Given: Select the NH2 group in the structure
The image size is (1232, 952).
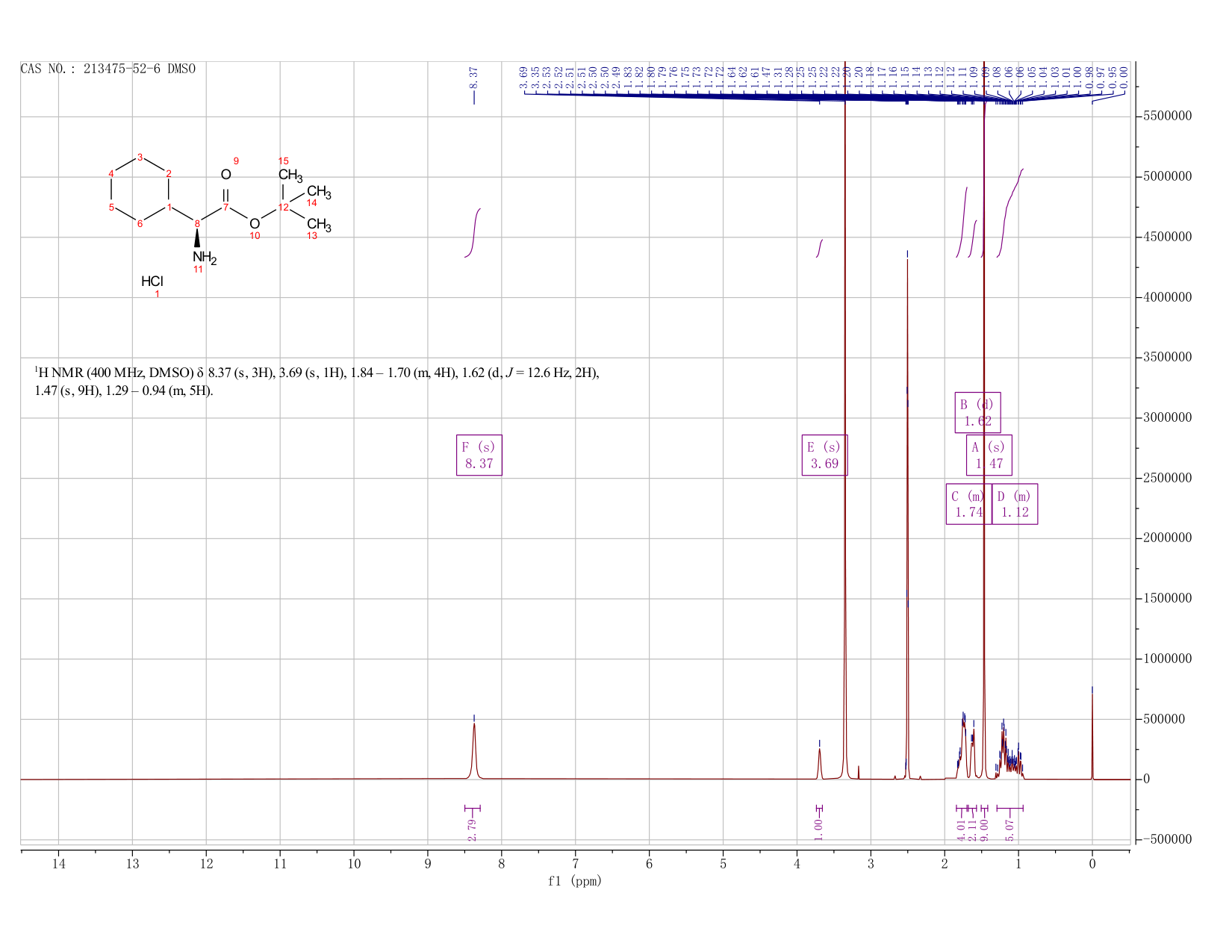Looking at the screenshot, I should [x=204, y=258].
